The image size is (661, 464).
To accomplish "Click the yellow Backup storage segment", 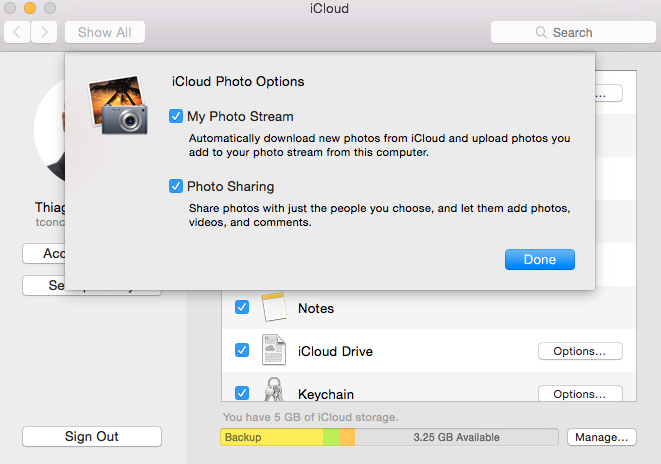I will pyautogui.click(x=272, y=437).
